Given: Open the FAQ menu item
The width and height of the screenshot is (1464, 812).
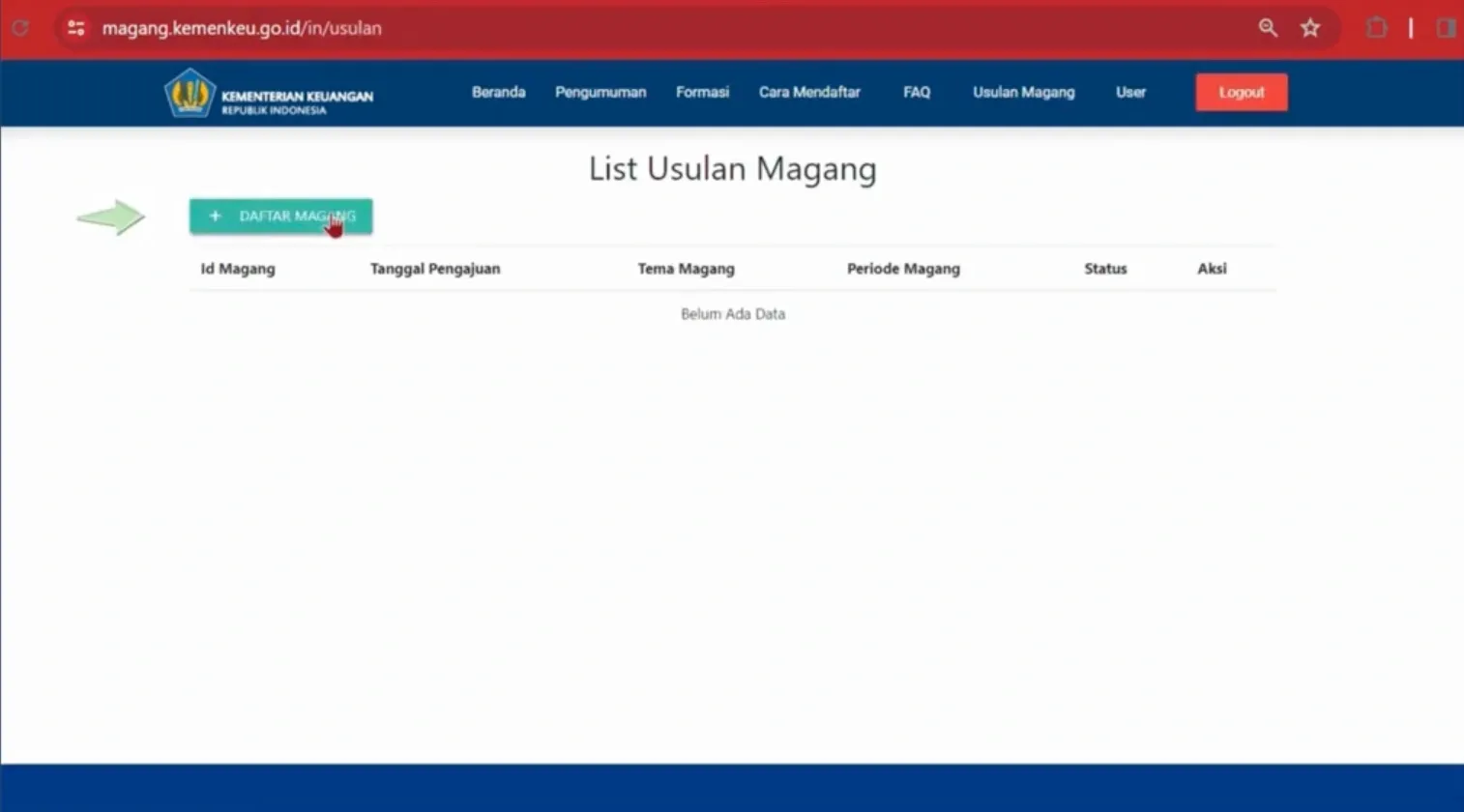Looking at the screenshot, I should click(917, 92).
